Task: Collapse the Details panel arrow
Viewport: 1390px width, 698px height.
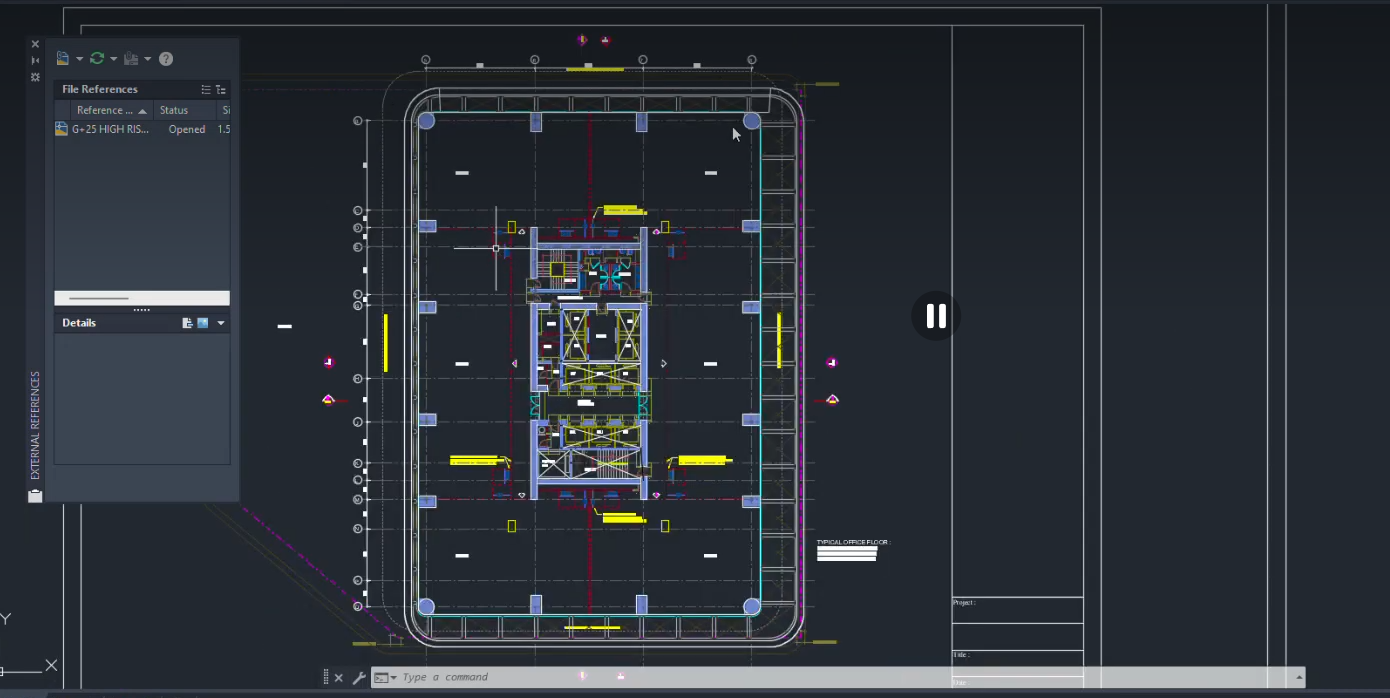Action: [x=221, y=323]
